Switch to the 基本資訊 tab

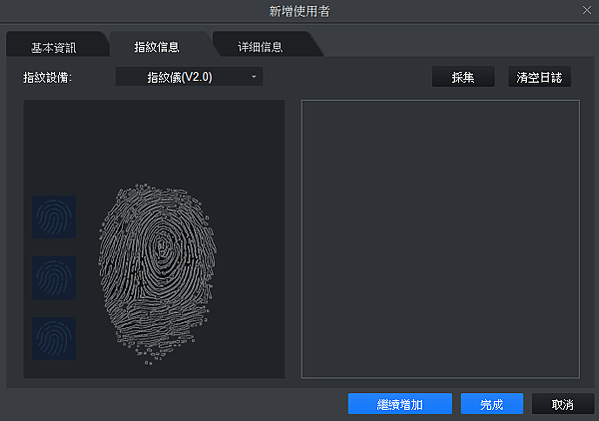(x=54, y=47)
